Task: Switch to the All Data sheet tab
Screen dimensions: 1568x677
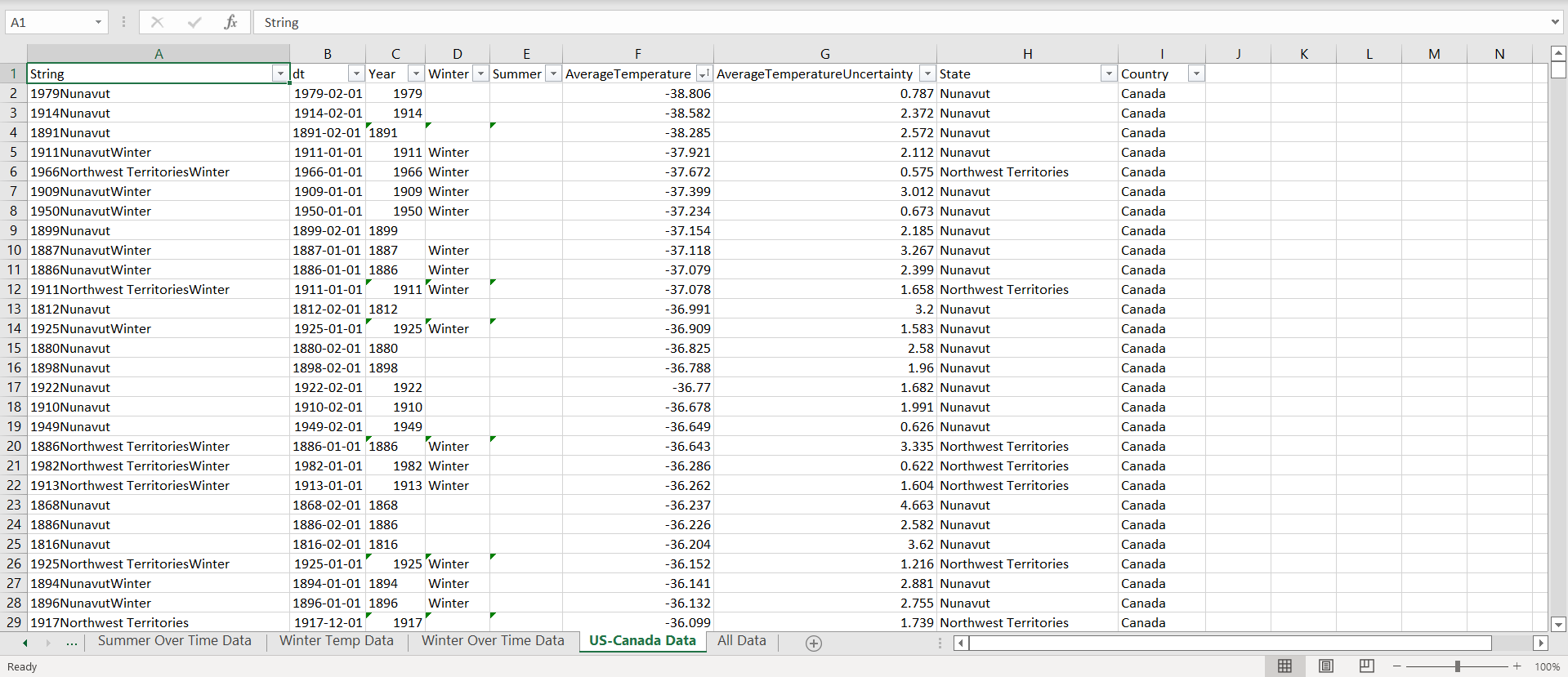Action: (x=741, y=641)
